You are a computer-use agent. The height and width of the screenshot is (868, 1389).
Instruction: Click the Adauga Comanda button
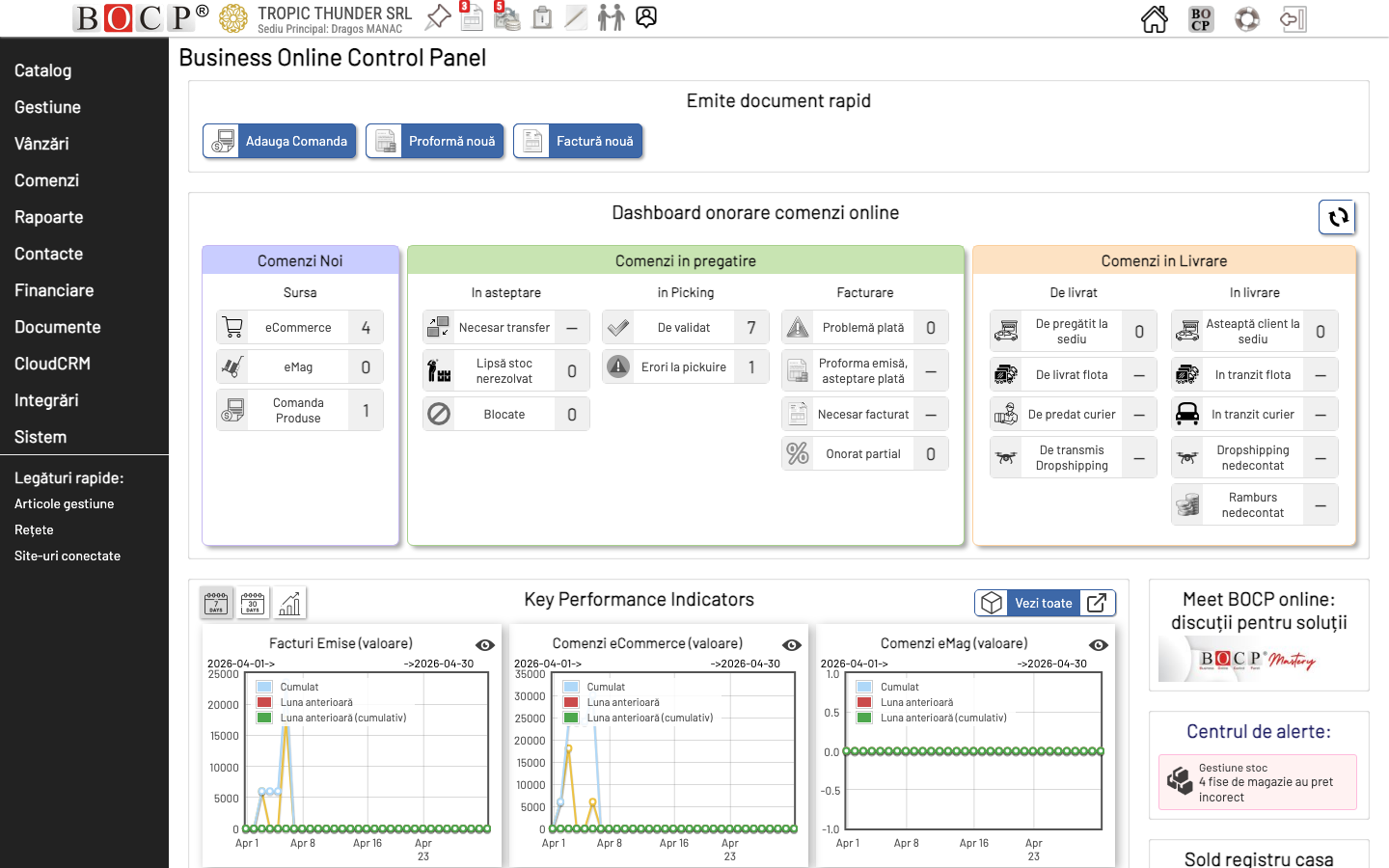(x=280, y=141)
